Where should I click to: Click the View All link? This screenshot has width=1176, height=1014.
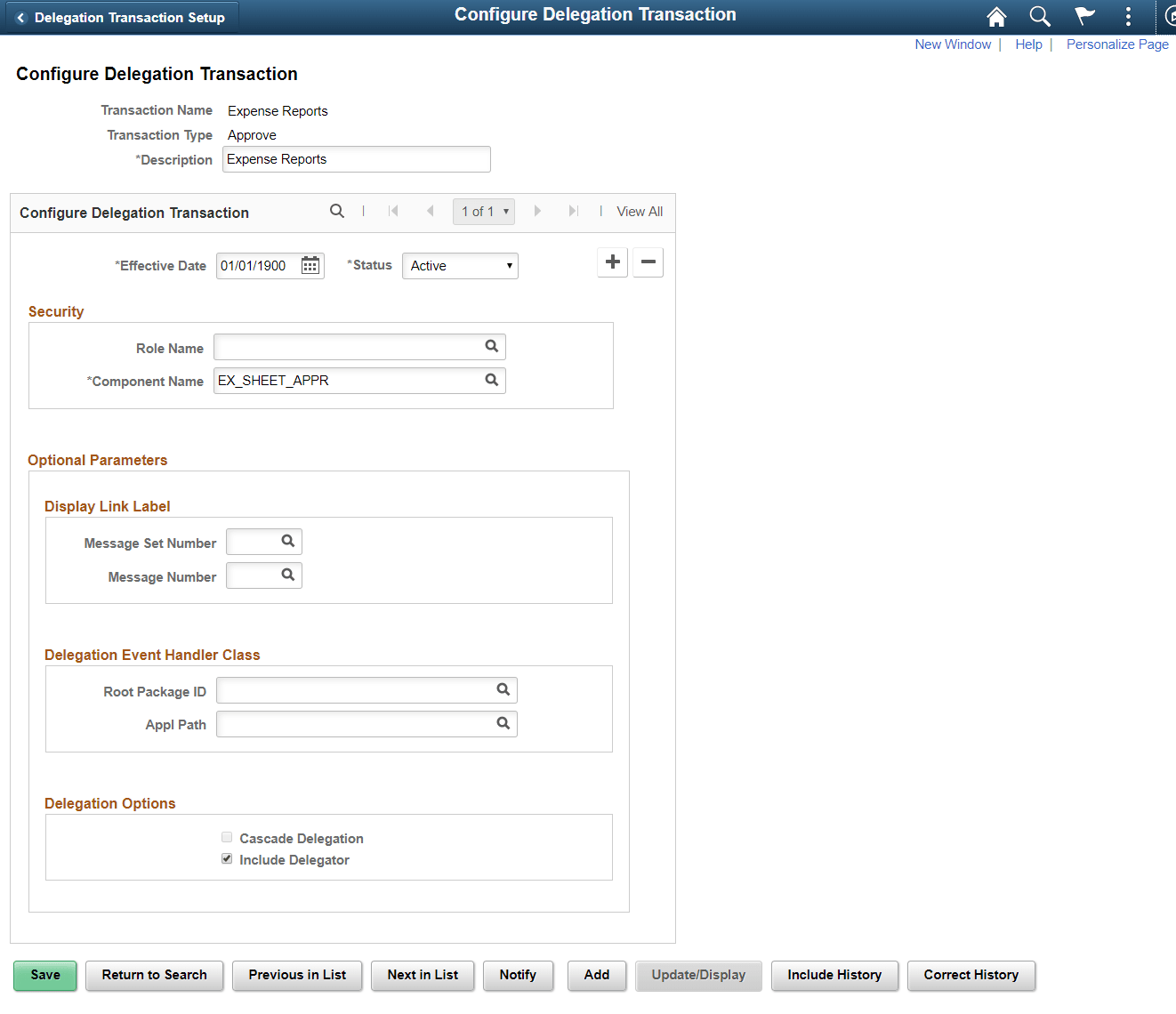[x=639, y=211]
